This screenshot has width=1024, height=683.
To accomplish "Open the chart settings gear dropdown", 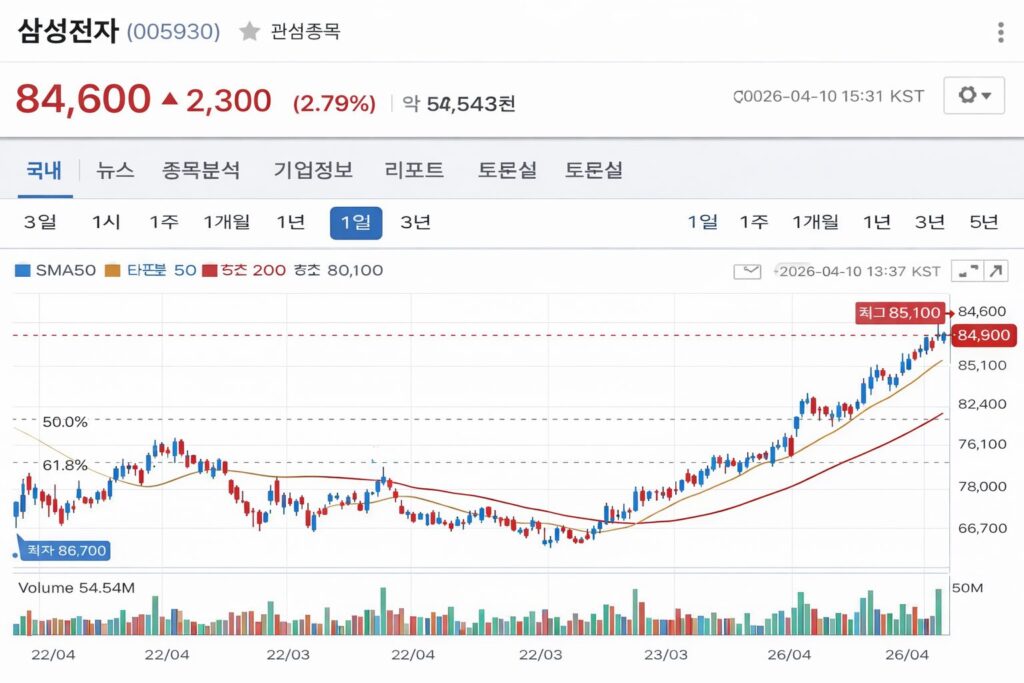I will [973, 96].
